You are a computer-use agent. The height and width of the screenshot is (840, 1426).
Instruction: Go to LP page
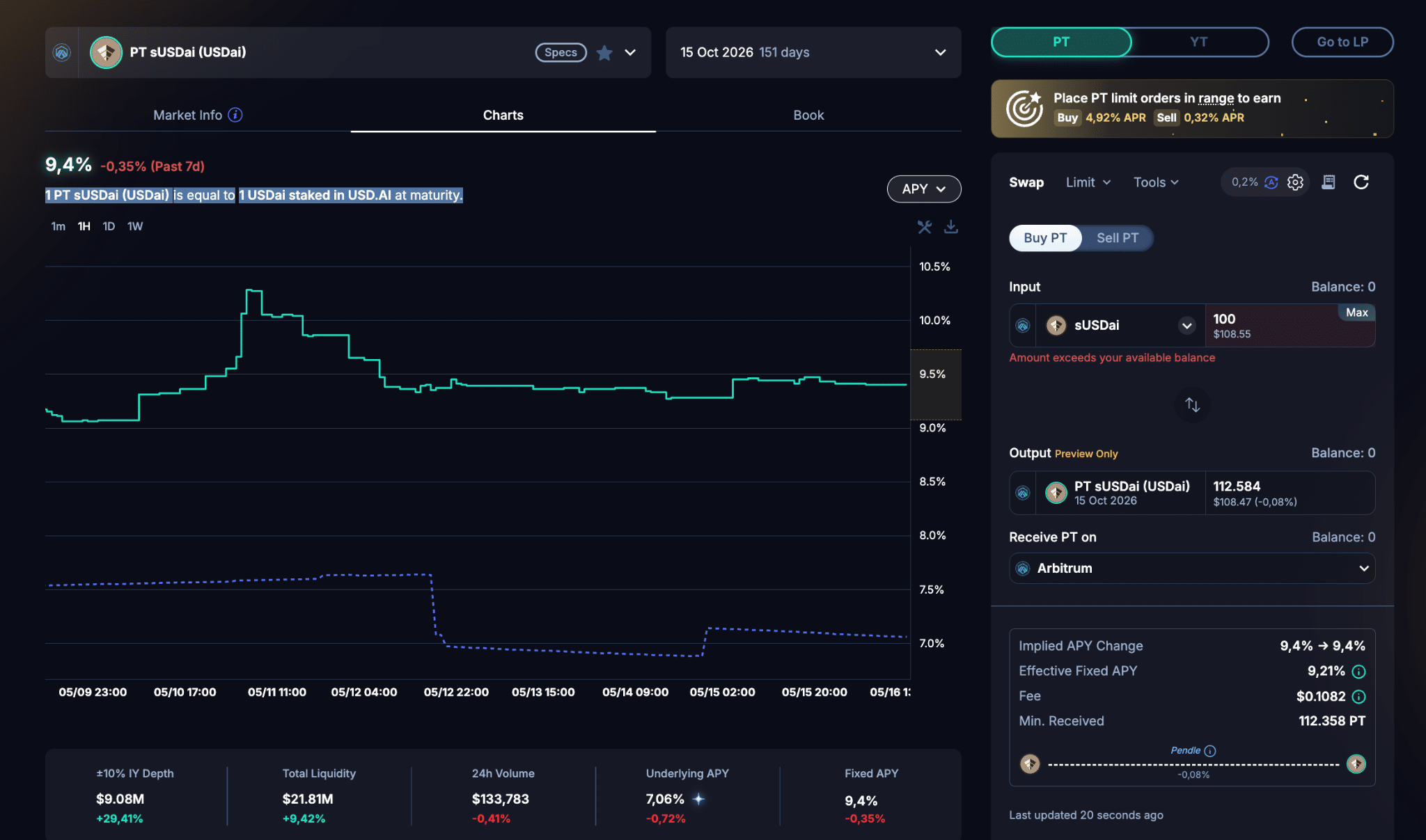click(x=1342, y=42)
